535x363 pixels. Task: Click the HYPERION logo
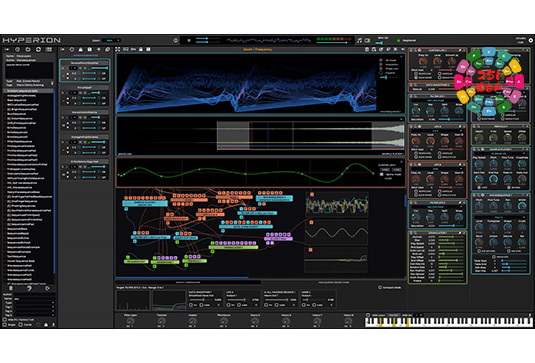point(32,40)
